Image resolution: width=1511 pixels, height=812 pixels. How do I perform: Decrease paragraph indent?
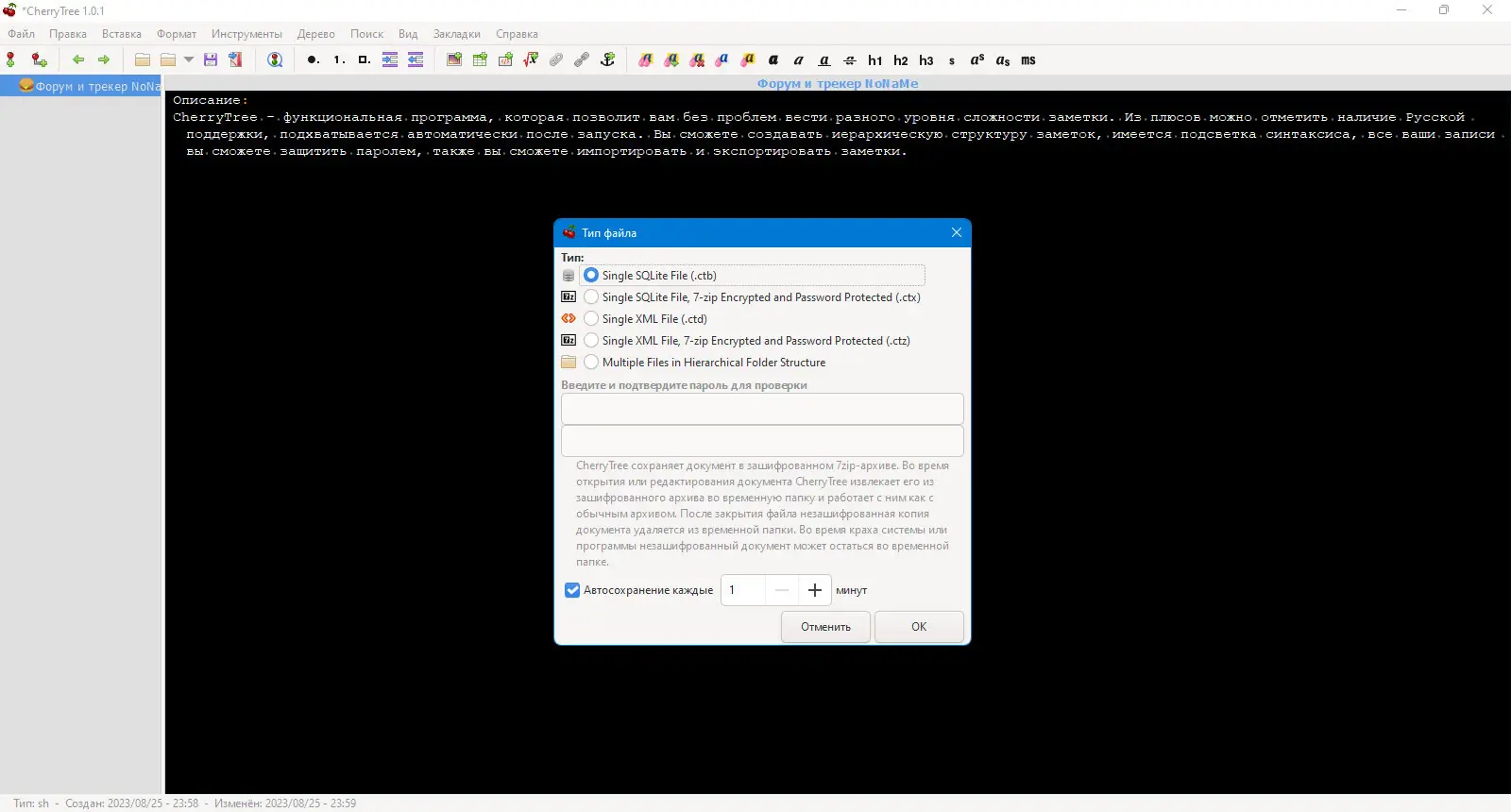click(416, 59)
